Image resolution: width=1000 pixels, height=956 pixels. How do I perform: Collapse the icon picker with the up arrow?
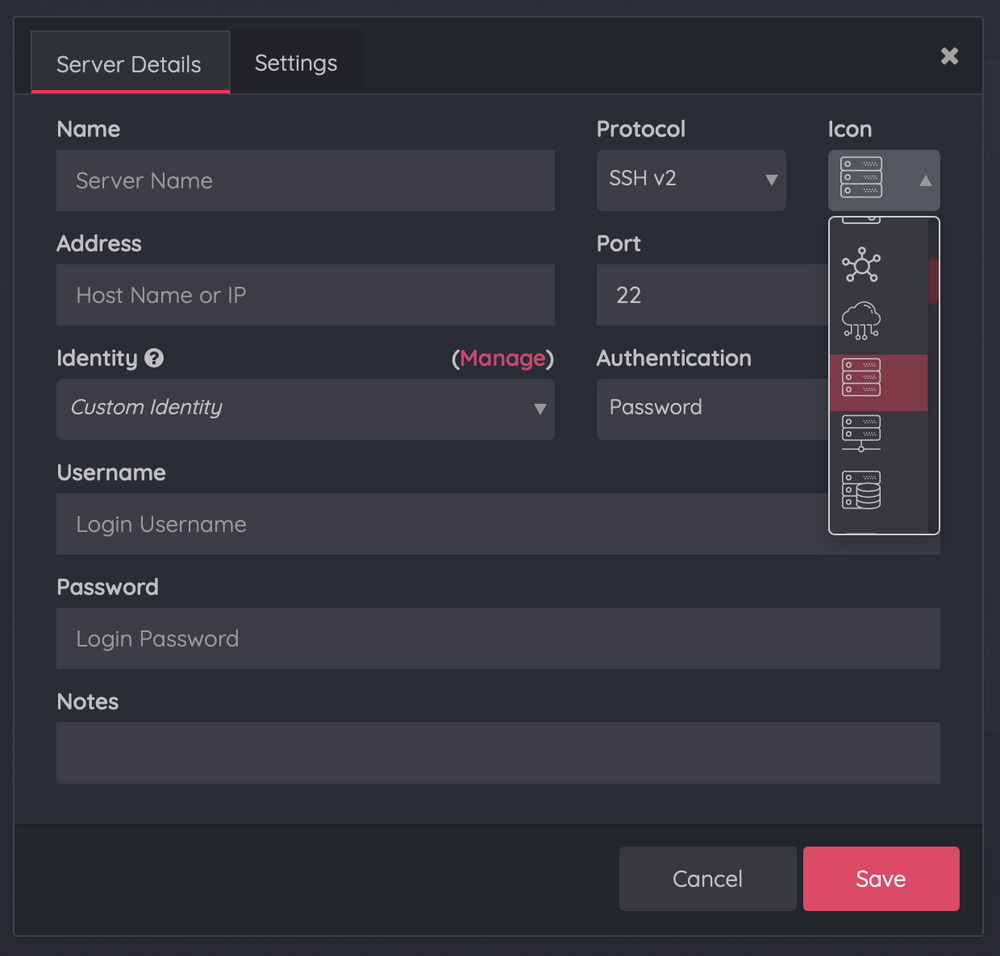tap(925, 181)
